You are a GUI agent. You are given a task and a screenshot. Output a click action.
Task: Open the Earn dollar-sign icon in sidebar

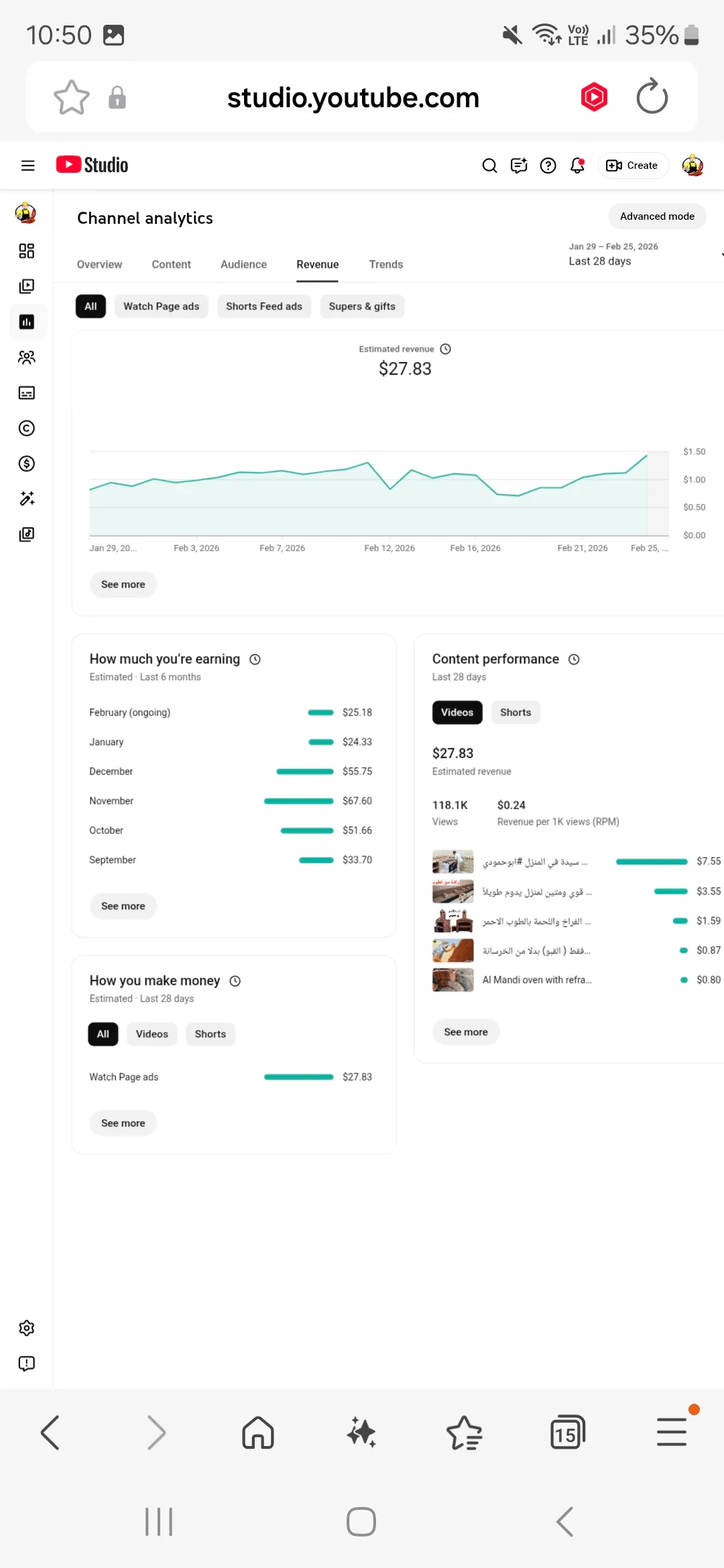click(27, 464)
